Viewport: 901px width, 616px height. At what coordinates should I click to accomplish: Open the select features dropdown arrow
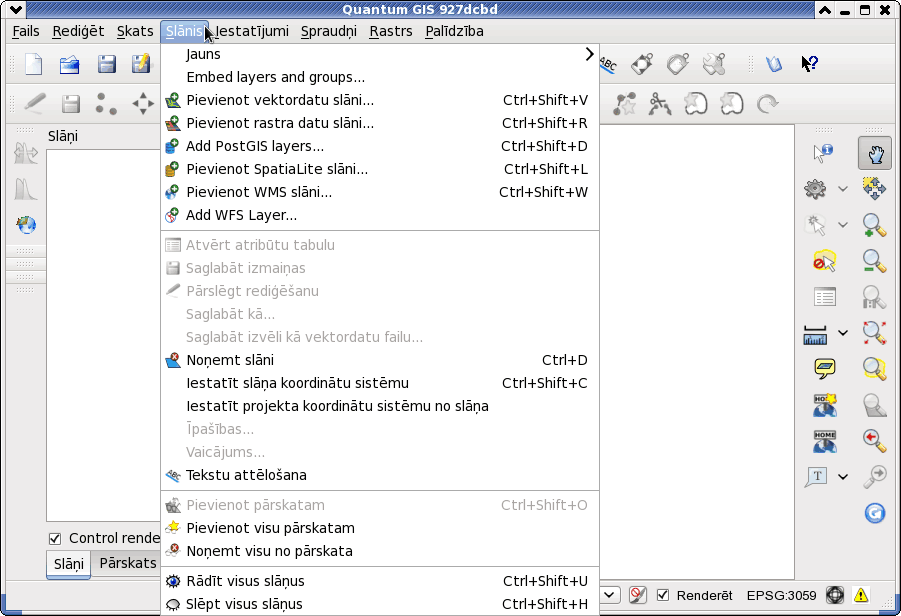click(x=842, y=225)
